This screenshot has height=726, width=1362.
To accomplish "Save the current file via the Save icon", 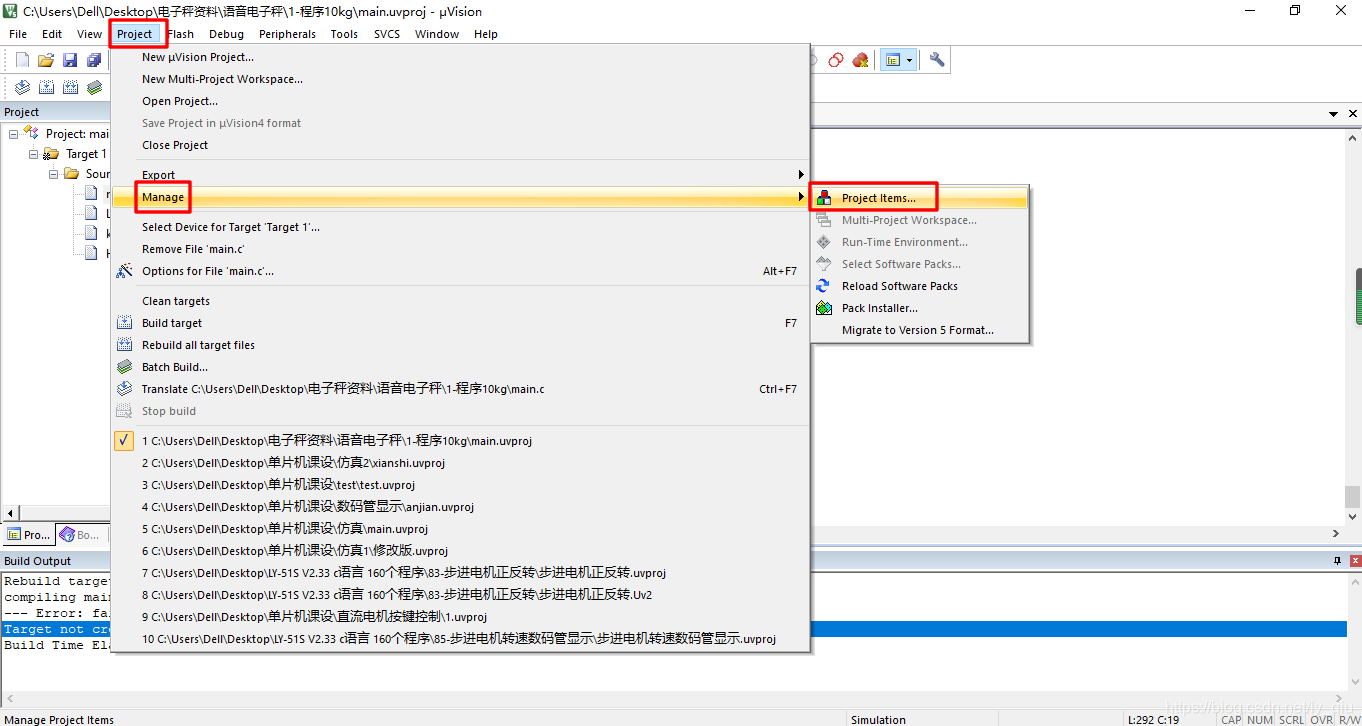I will [x=70, y=59].
